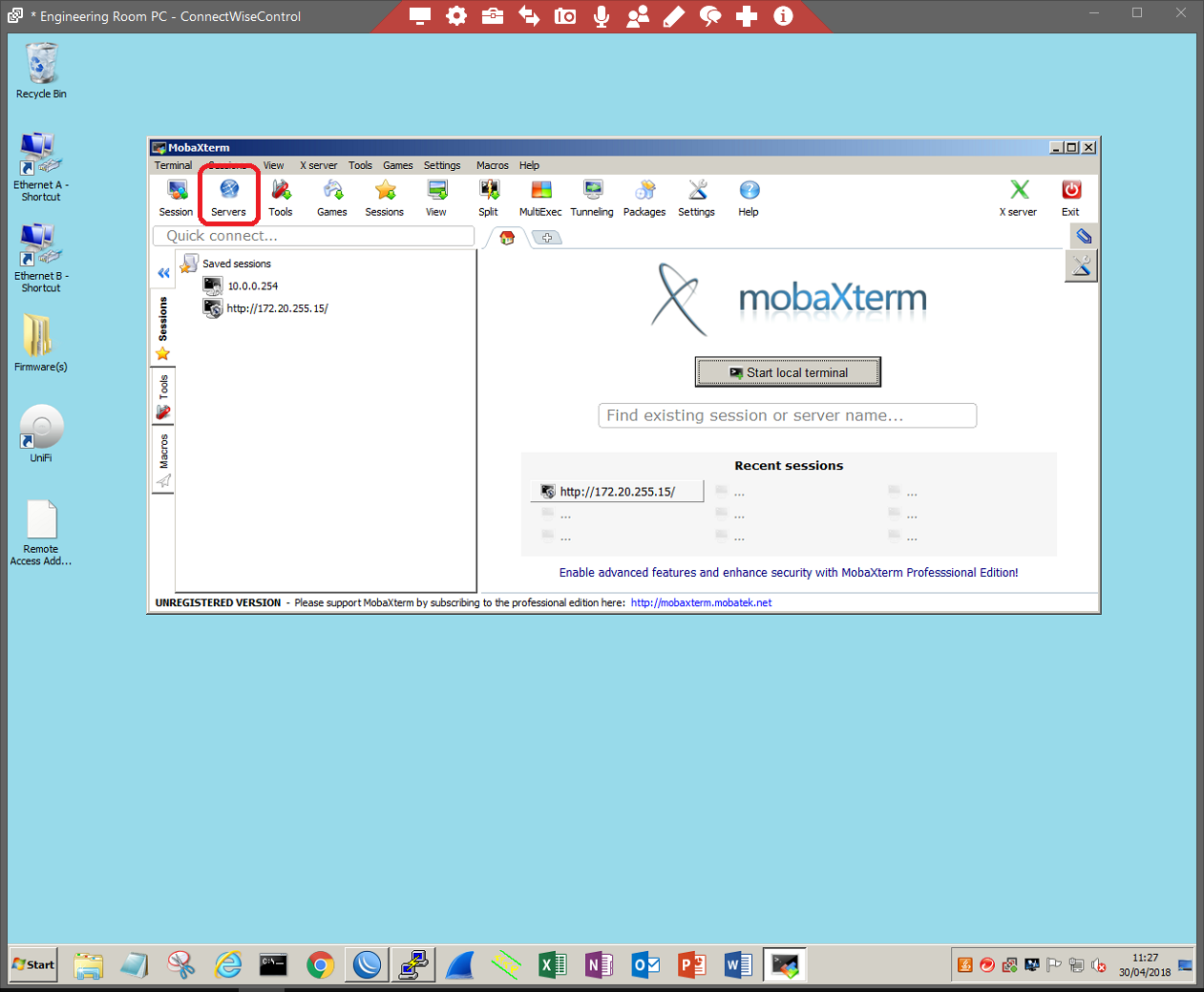The width and height of the screenshot is (1204, 992).
Task: Open a new tab with plus tab
Action: tap(547, 238)
